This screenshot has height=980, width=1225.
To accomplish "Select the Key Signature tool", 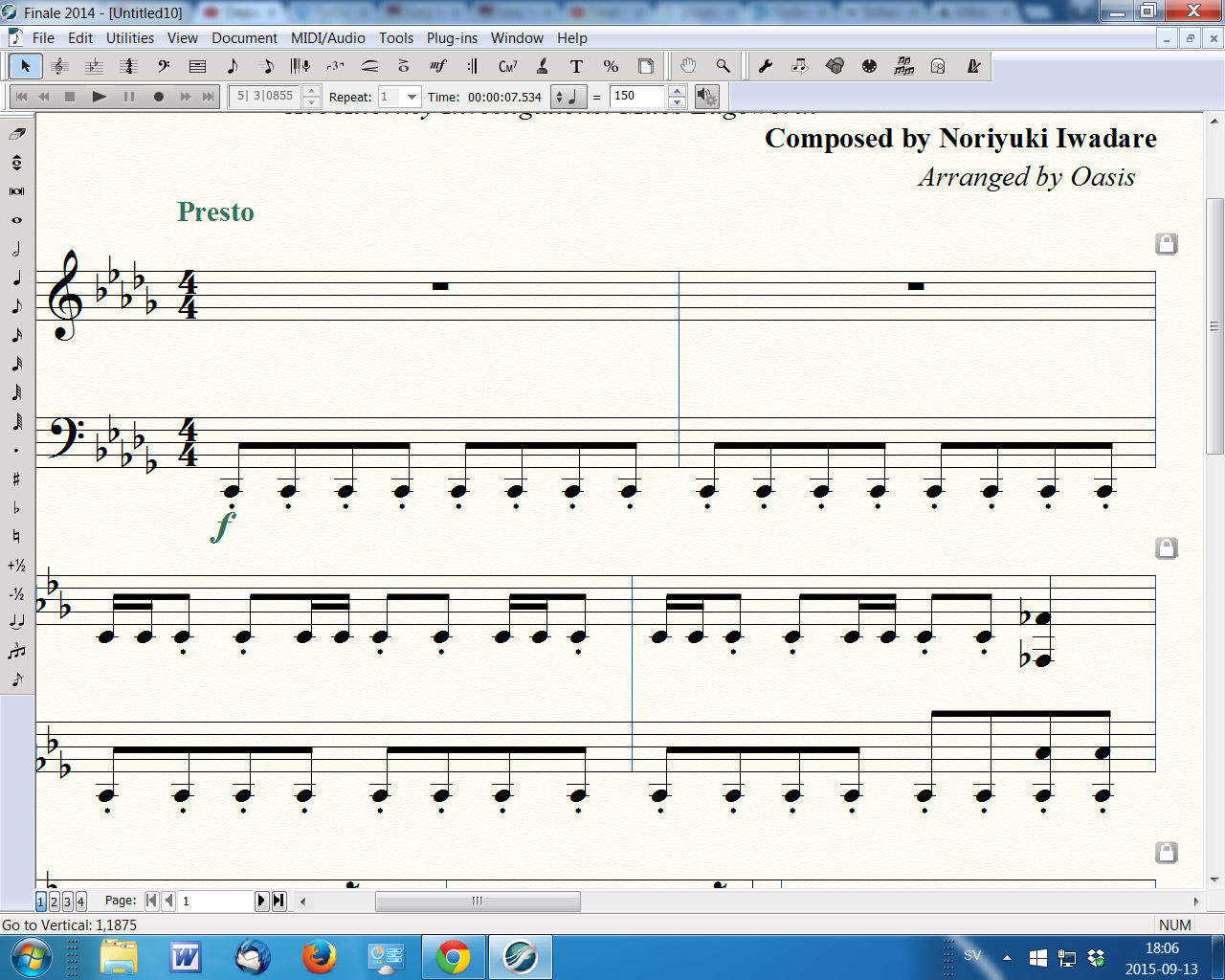I will click(94, 66).
